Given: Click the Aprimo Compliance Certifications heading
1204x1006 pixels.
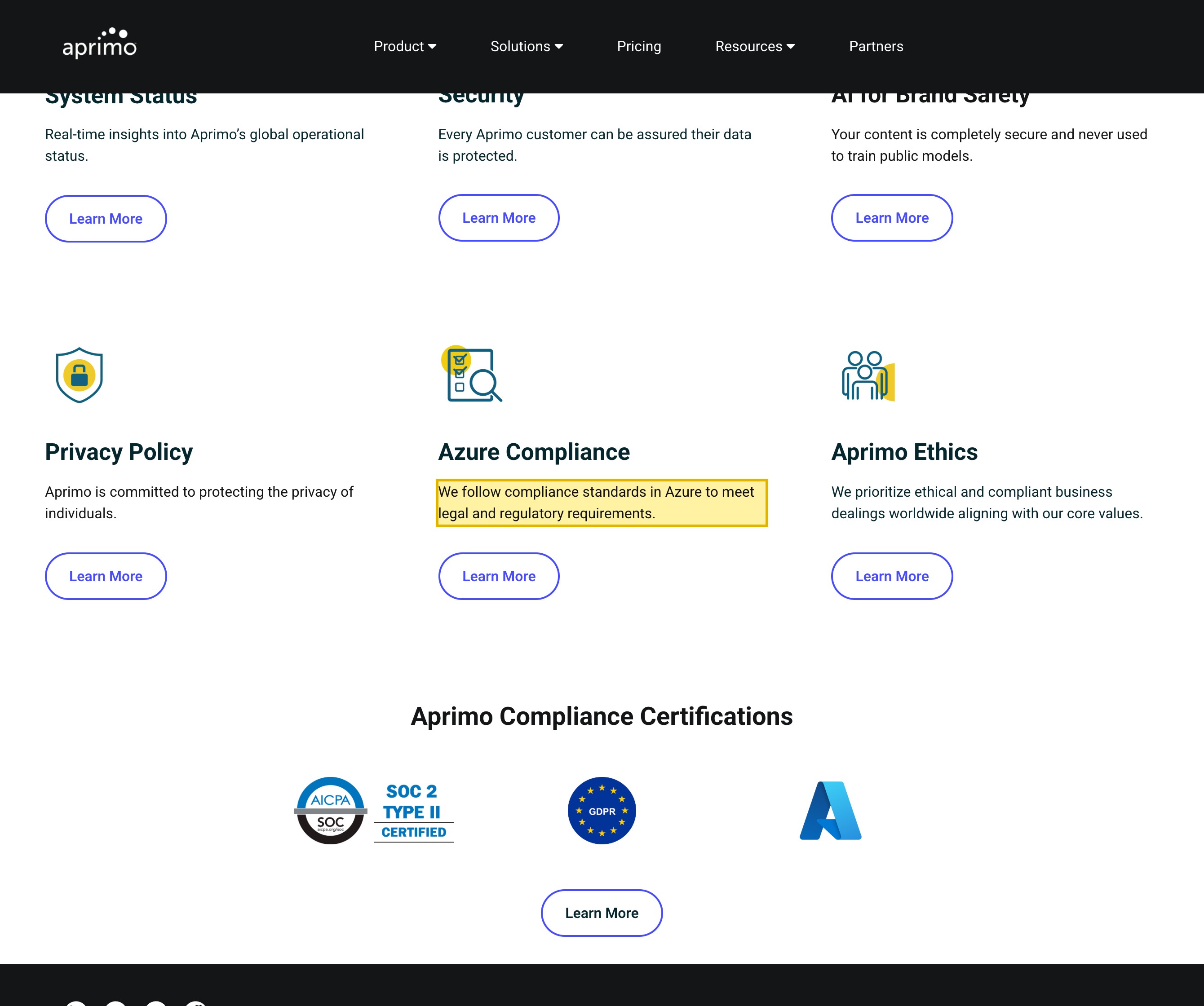Looking at the screenshot, I should (602, 716).
